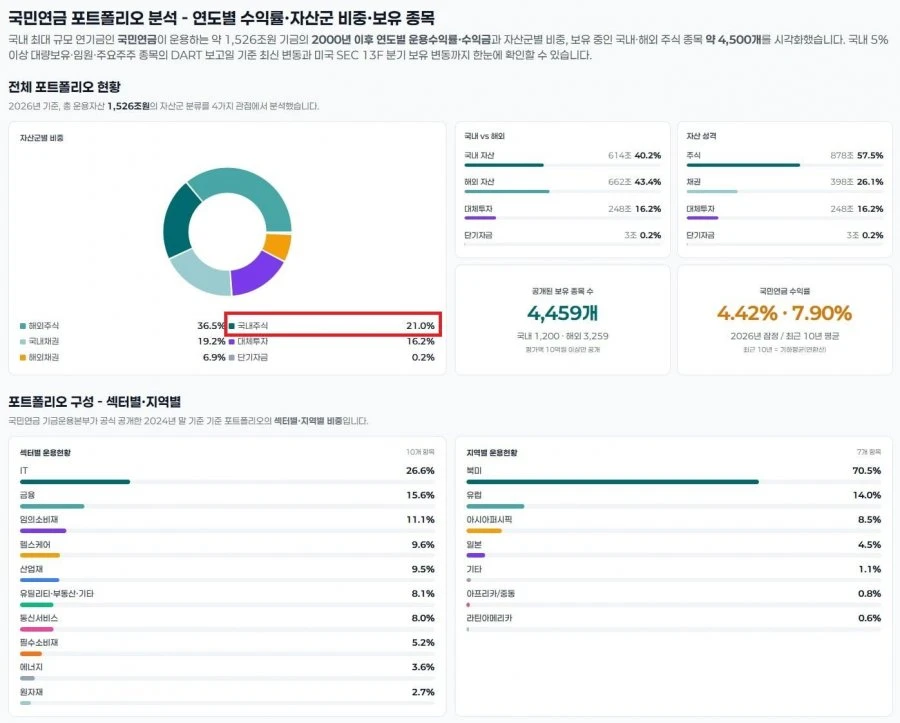The height and width of the screenshot is (723, 900).
Task: Click the 자산군별 비중 card title
Action: click(x=41, y=138)
